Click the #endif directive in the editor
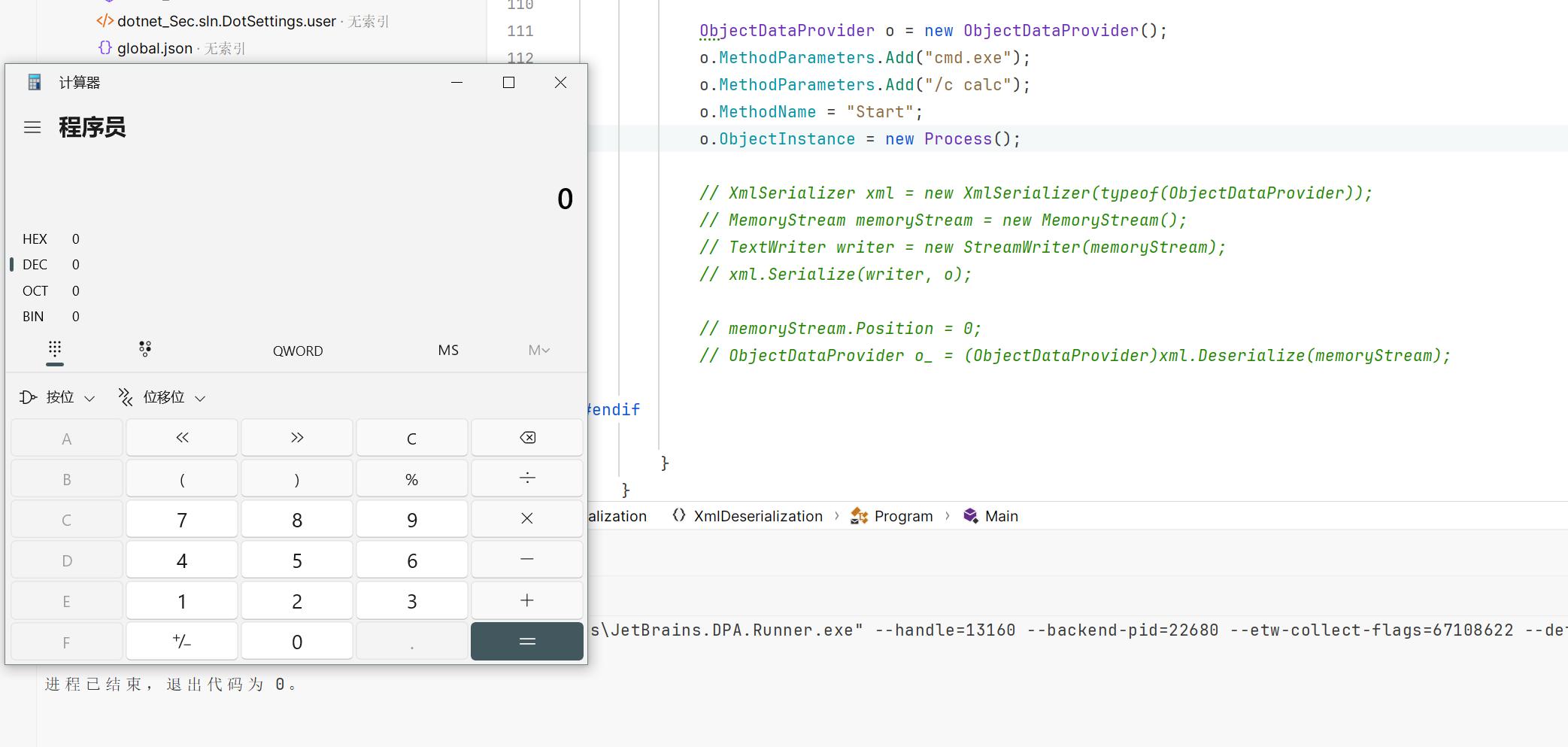Screen dimensions: 1568x747 (614, 410)
